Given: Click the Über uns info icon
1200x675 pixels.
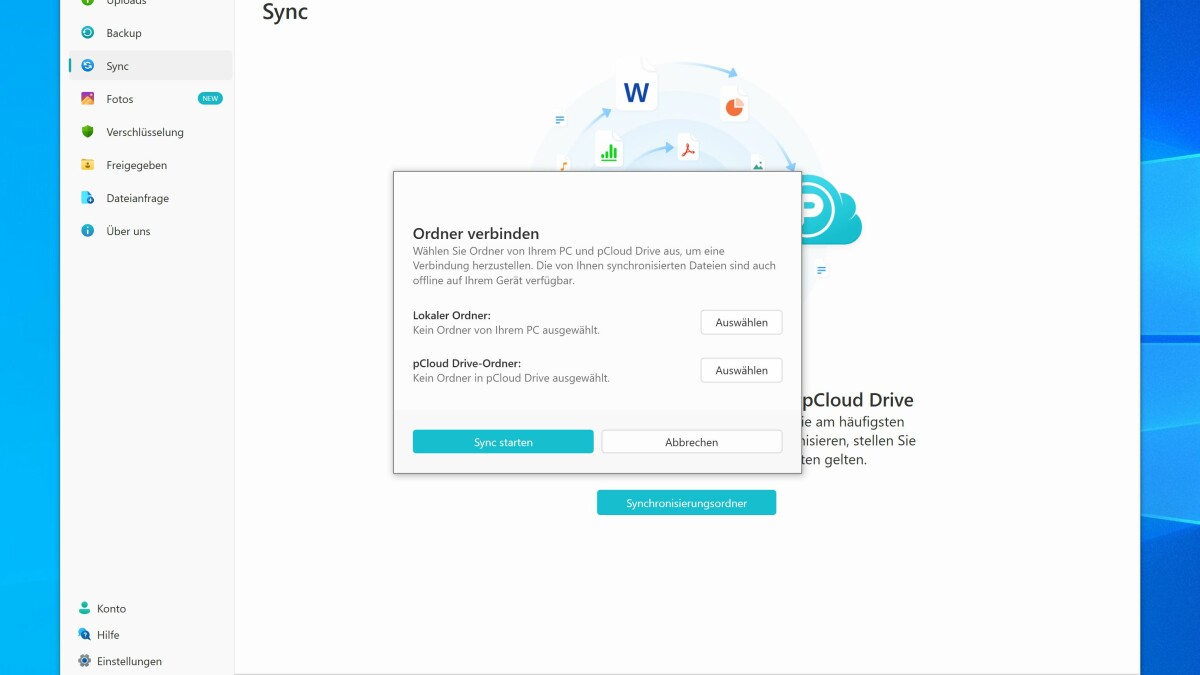Looking at the screenshot, I should point(87,231).
